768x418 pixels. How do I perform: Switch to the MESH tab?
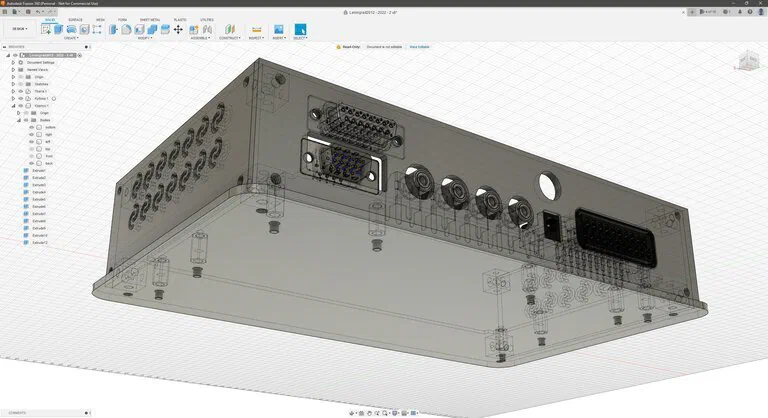100,20
